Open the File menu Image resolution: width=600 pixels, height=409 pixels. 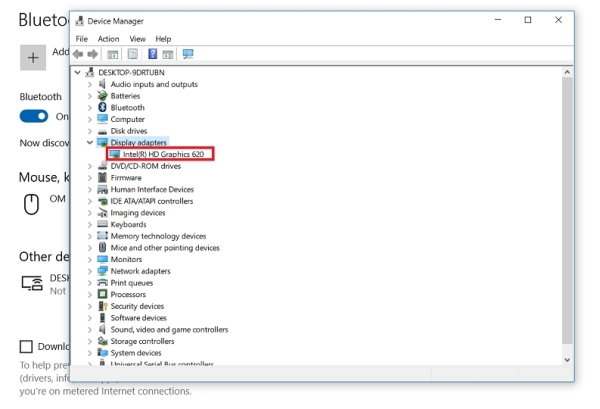tap(82, 39)
